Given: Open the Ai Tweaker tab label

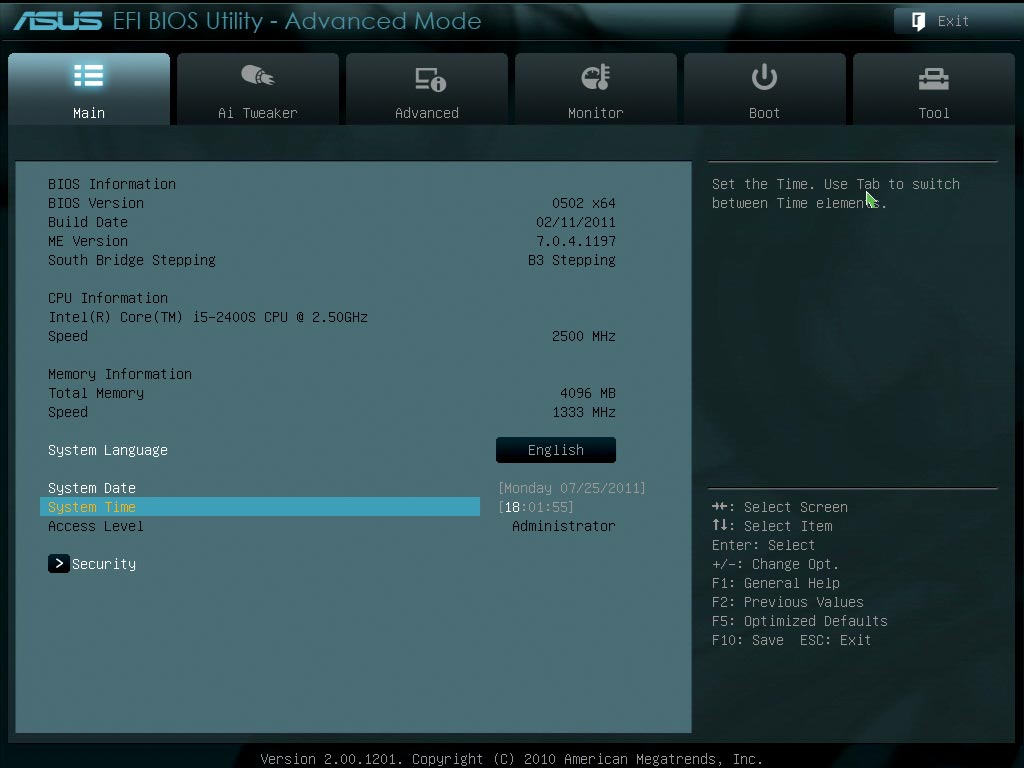Looking at the screenshot, I should pos(257,113).
